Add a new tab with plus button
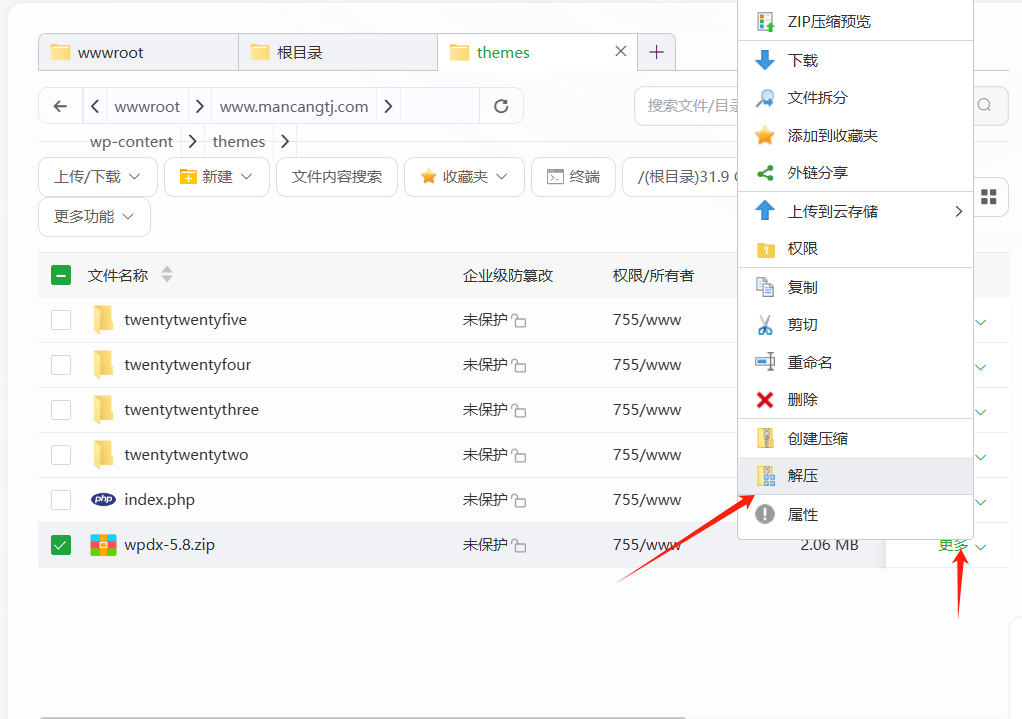Image resolution: width=1022 pixels, height=719 pixels. tap(656, 53)
